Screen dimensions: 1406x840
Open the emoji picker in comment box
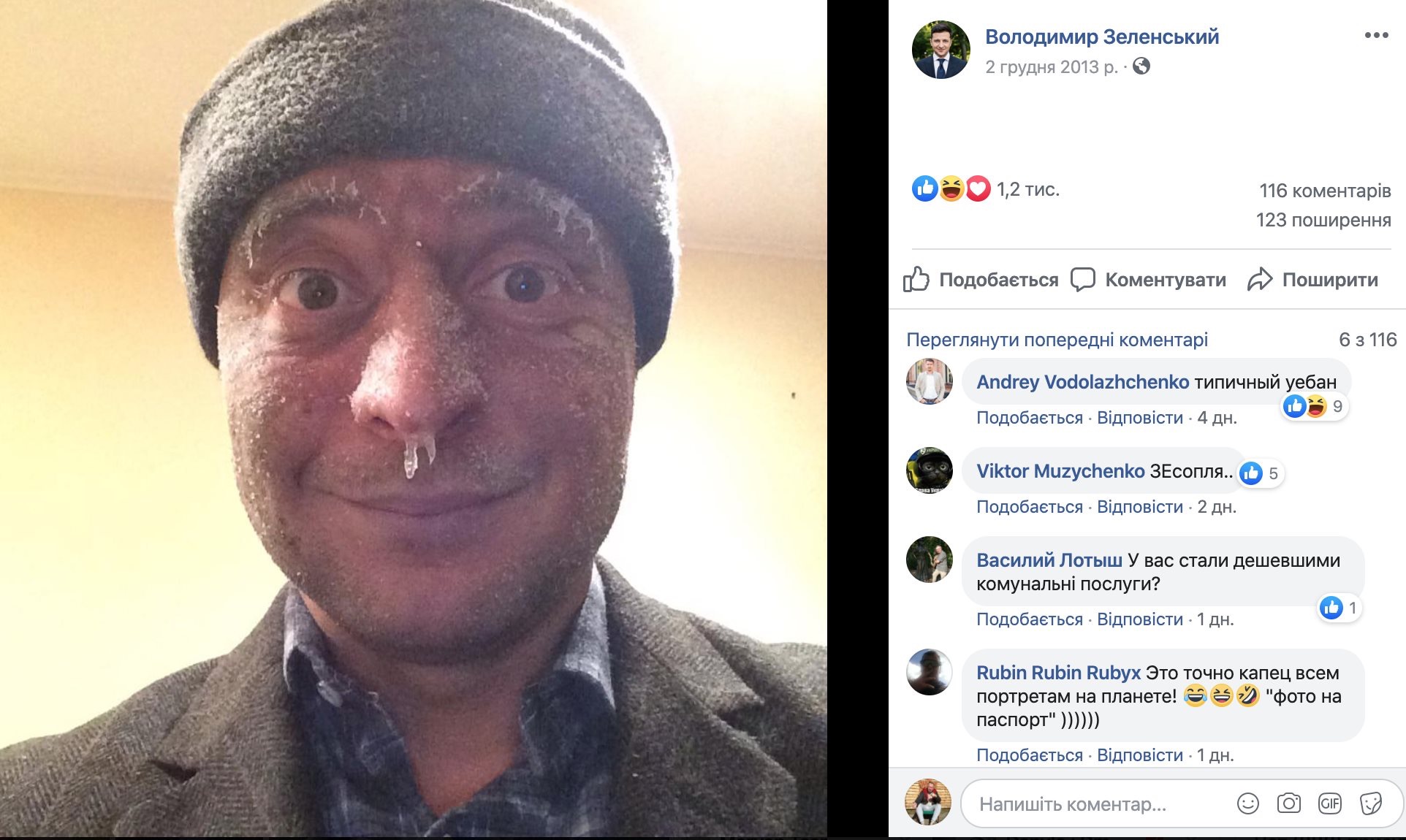pos(1247,803)
